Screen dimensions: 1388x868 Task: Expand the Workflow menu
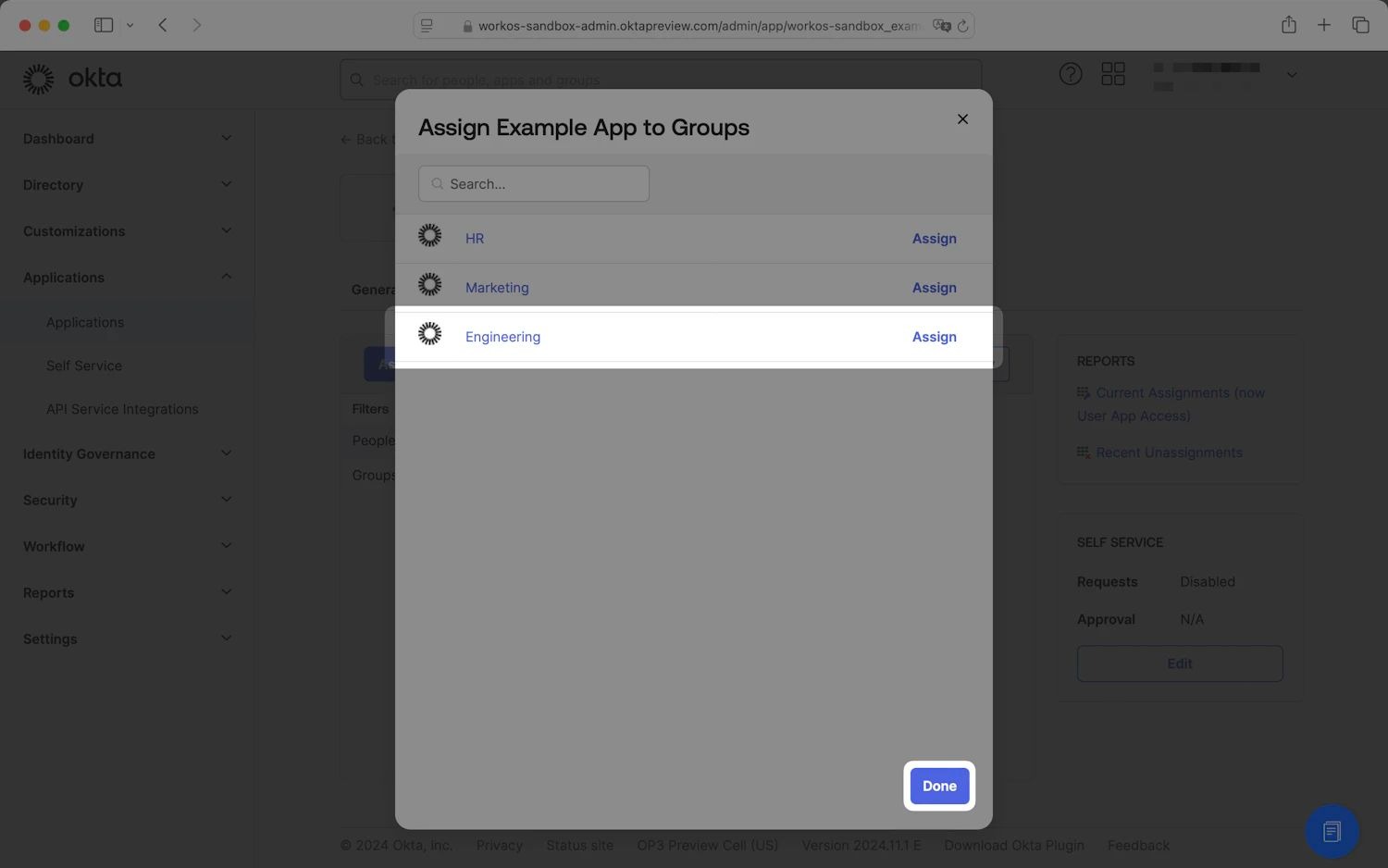[x=128, y=546]
